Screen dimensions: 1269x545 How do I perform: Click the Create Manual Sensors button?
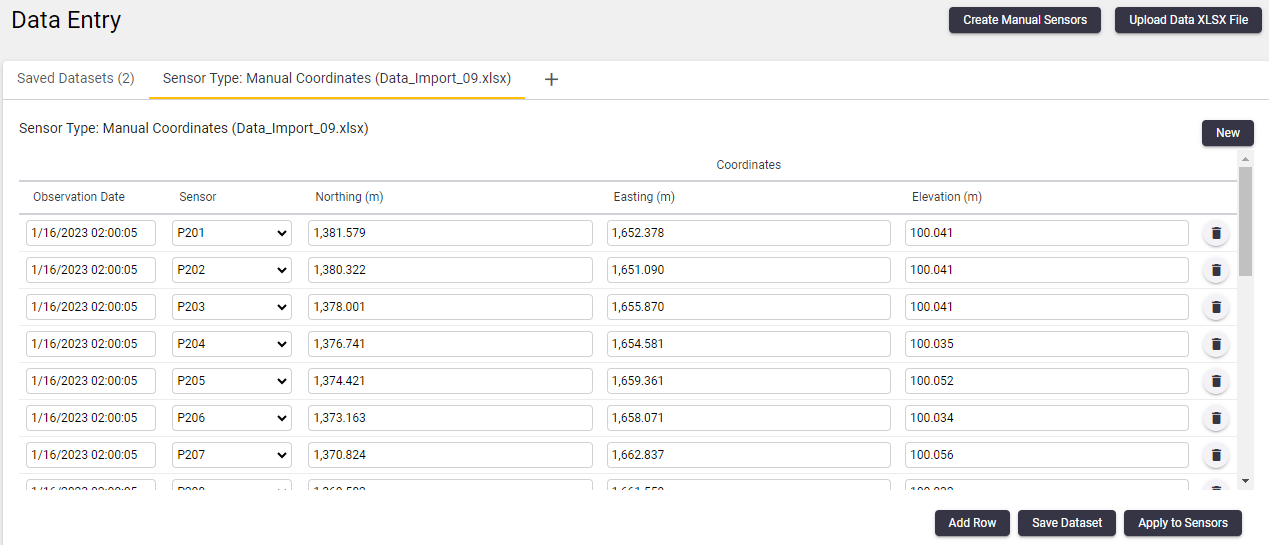(1024, 20)
